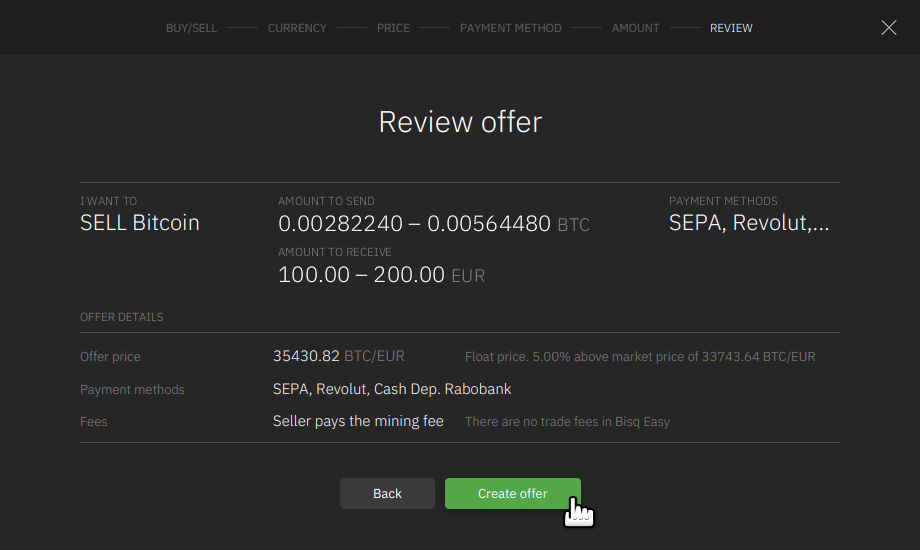Click the float price description text
The width and height of the screenshot is (920, 550).
click(x=640, y=357)
